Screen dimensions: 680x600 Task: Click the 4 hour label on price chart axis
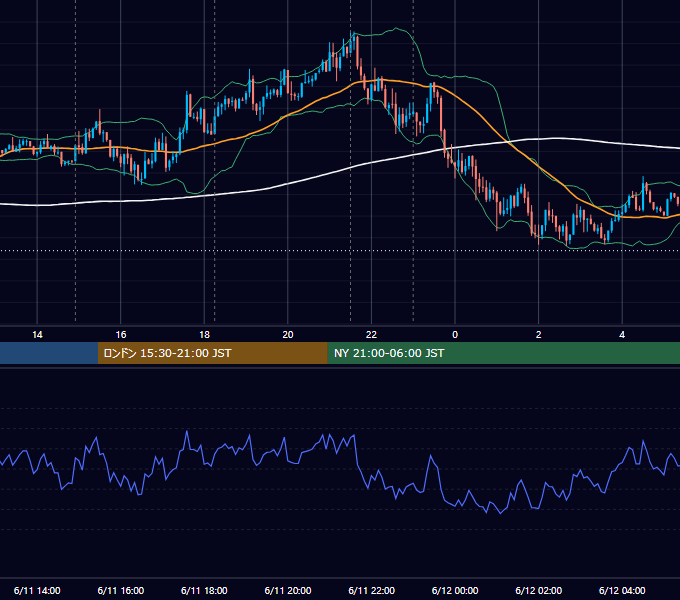coord(622,335)
